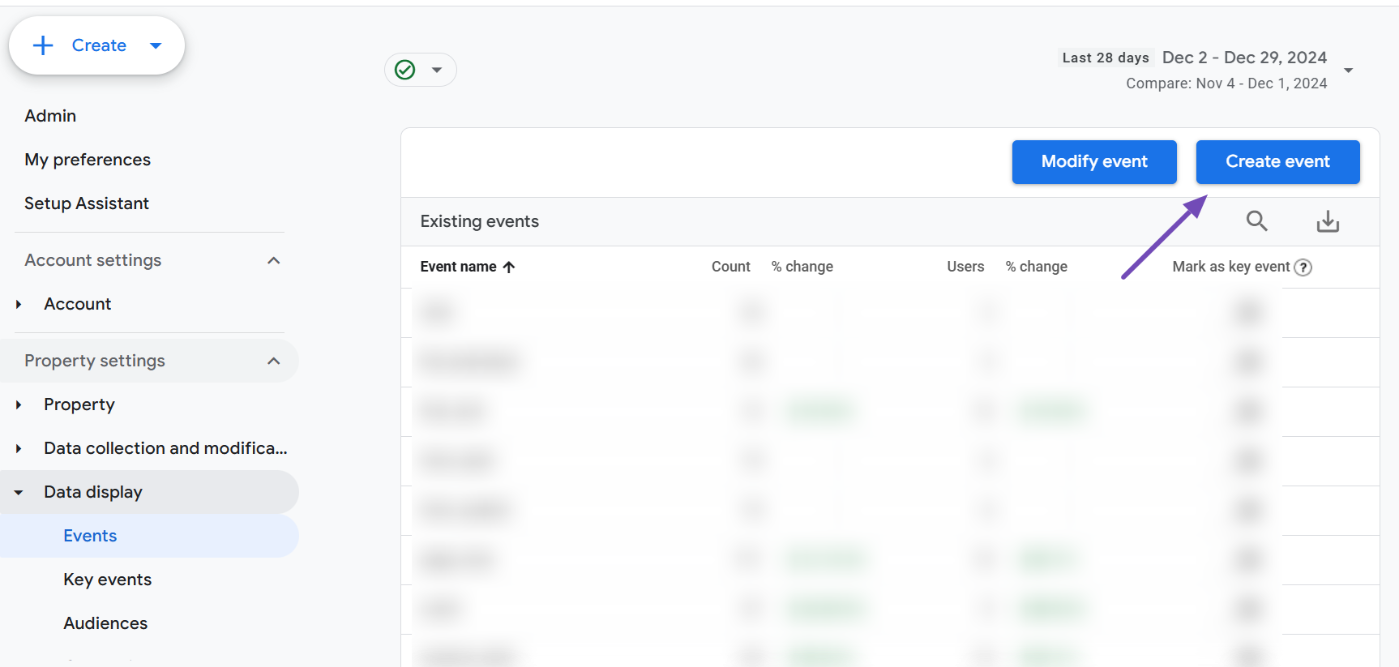Expand the Create button dropdown arrow

coord(156,45)
